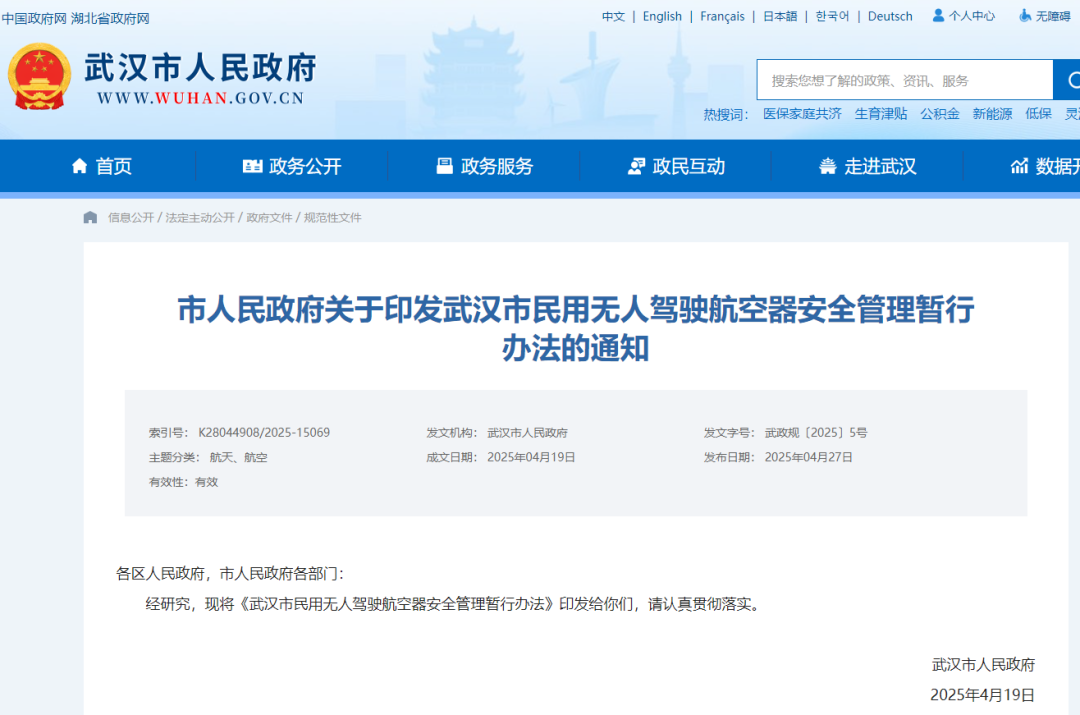Click index number K28044908/2025-15069
Screen dimensions: 1080x715
264,433
